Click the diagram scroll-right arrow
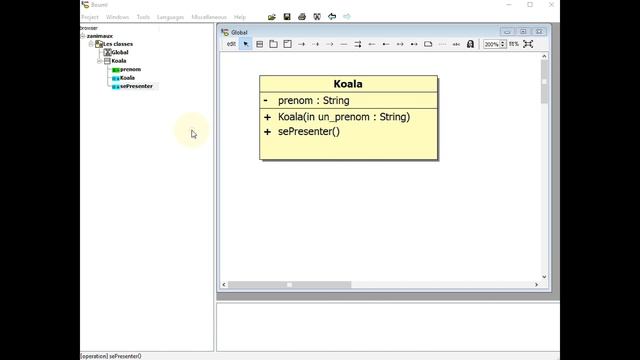Screen dimensions: 640x360 tap(536, 284)
